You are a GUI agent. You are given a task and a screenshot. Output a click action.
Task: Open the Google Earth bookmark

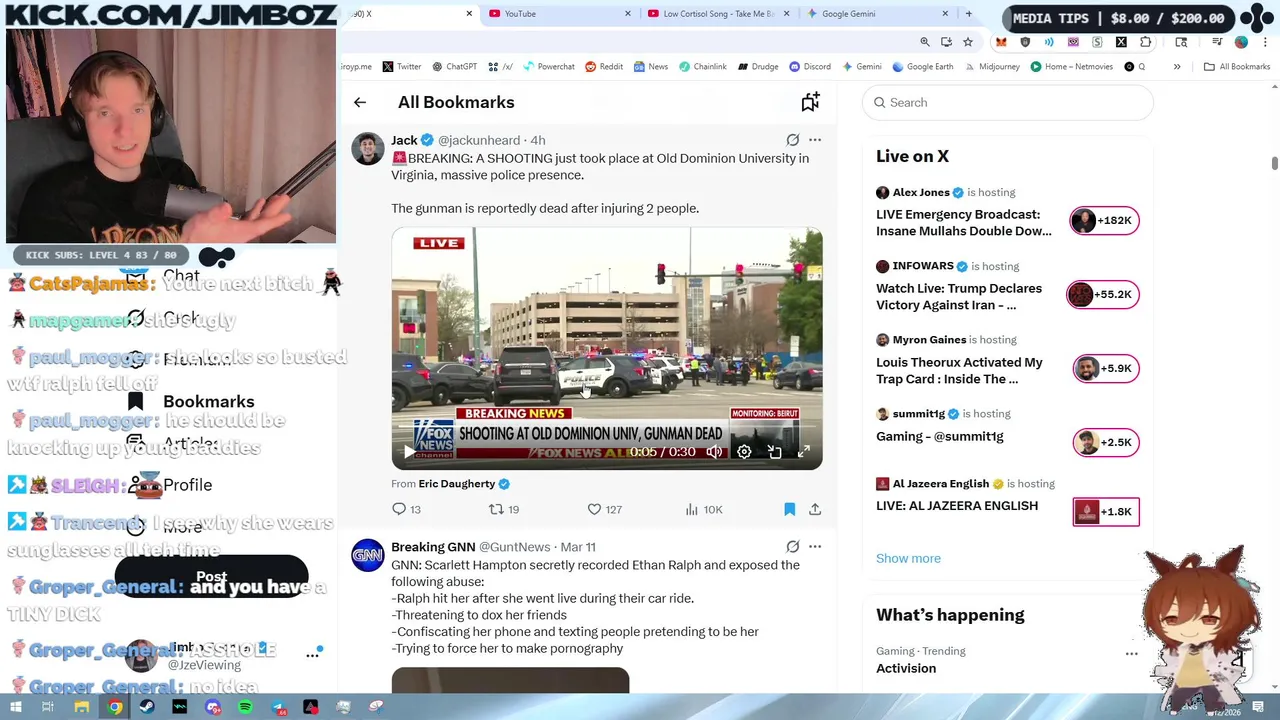click(x=922, y=67)
